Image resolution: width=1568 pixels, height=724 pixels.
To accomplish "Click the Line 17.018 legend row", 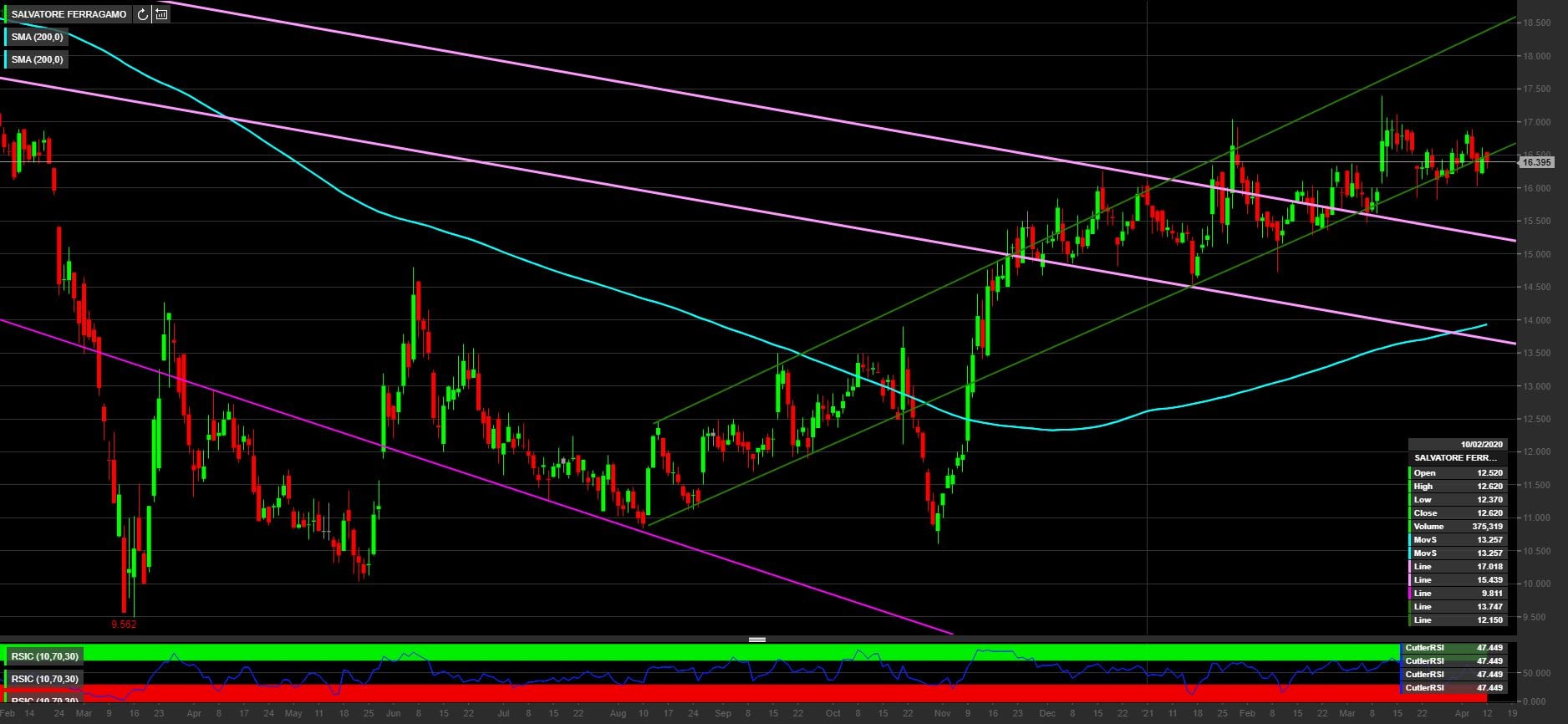I will click(1458, 567).
